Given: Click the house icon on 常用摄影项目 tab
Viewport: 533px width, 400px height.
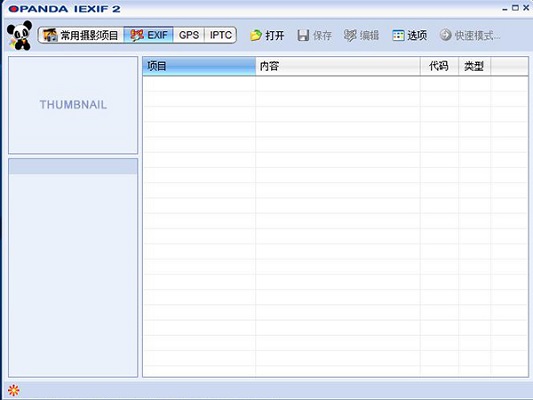Looking at the screenshot, I should click(50, 35).
